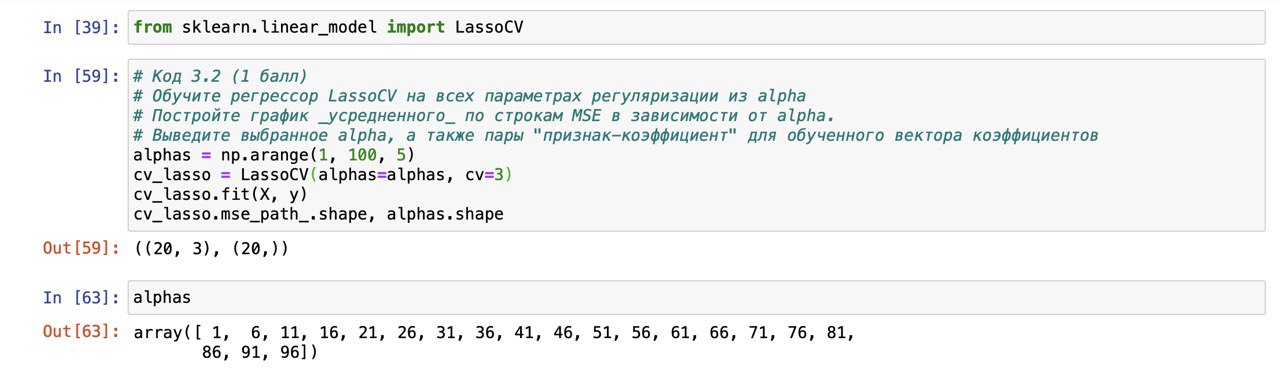Click the '# Код 3.2 (1 балл)' comment
Screen dimensions: 1280x380
(220, 77)
